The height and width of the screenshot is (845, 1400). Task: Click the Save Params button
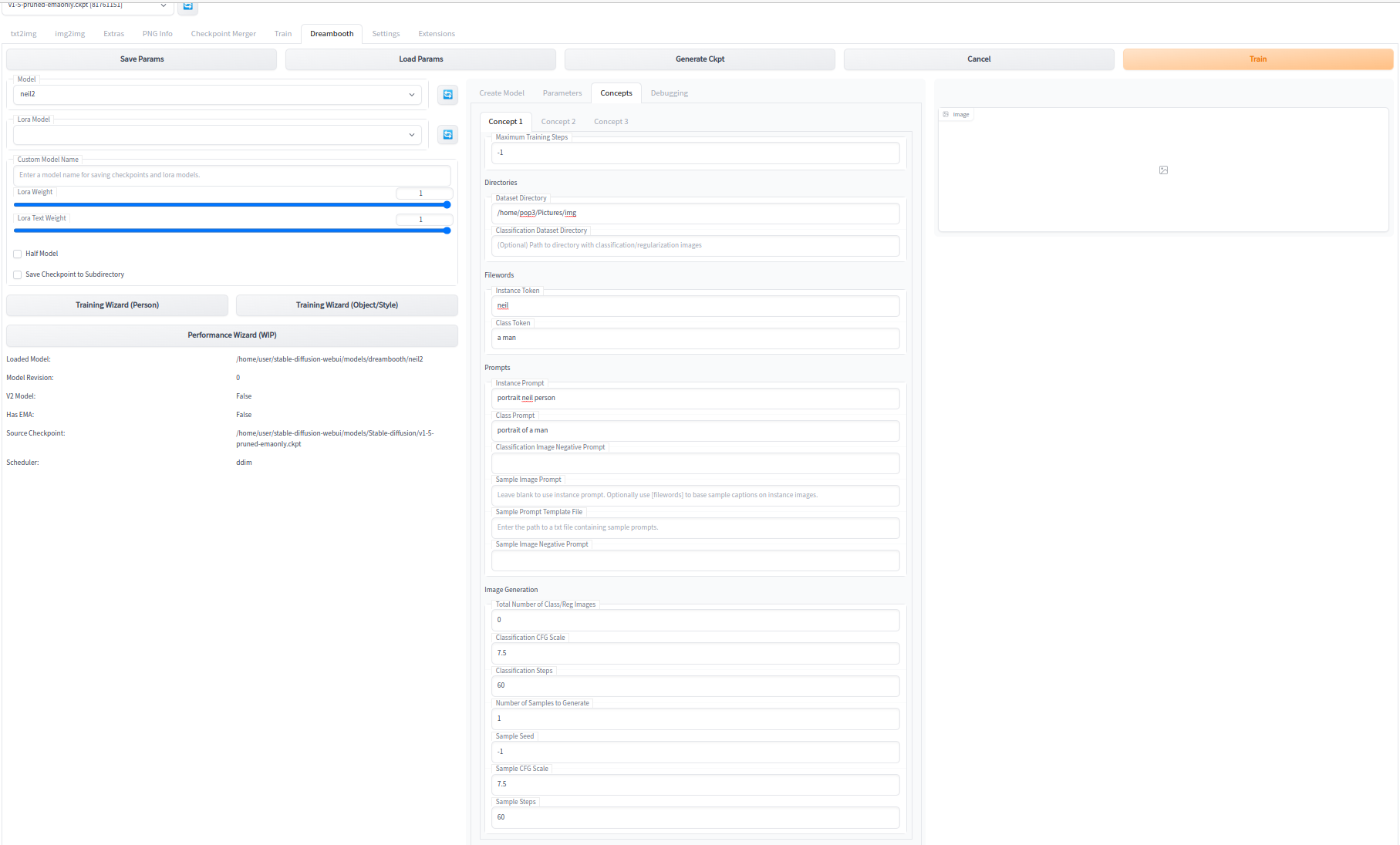(x=142, y=59)
